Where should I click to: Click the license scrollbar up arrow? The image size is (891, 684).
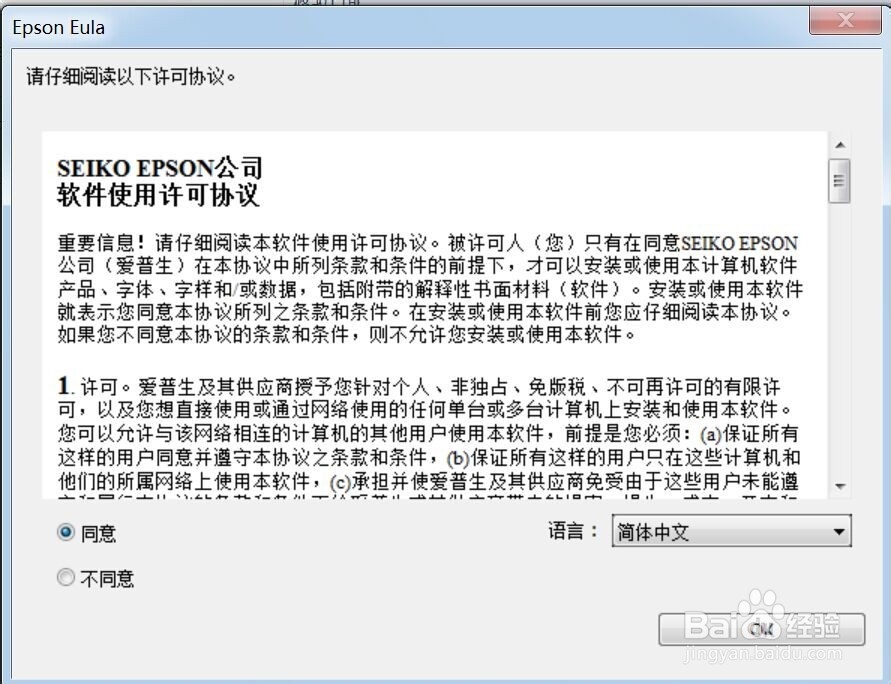coord(840,145)
